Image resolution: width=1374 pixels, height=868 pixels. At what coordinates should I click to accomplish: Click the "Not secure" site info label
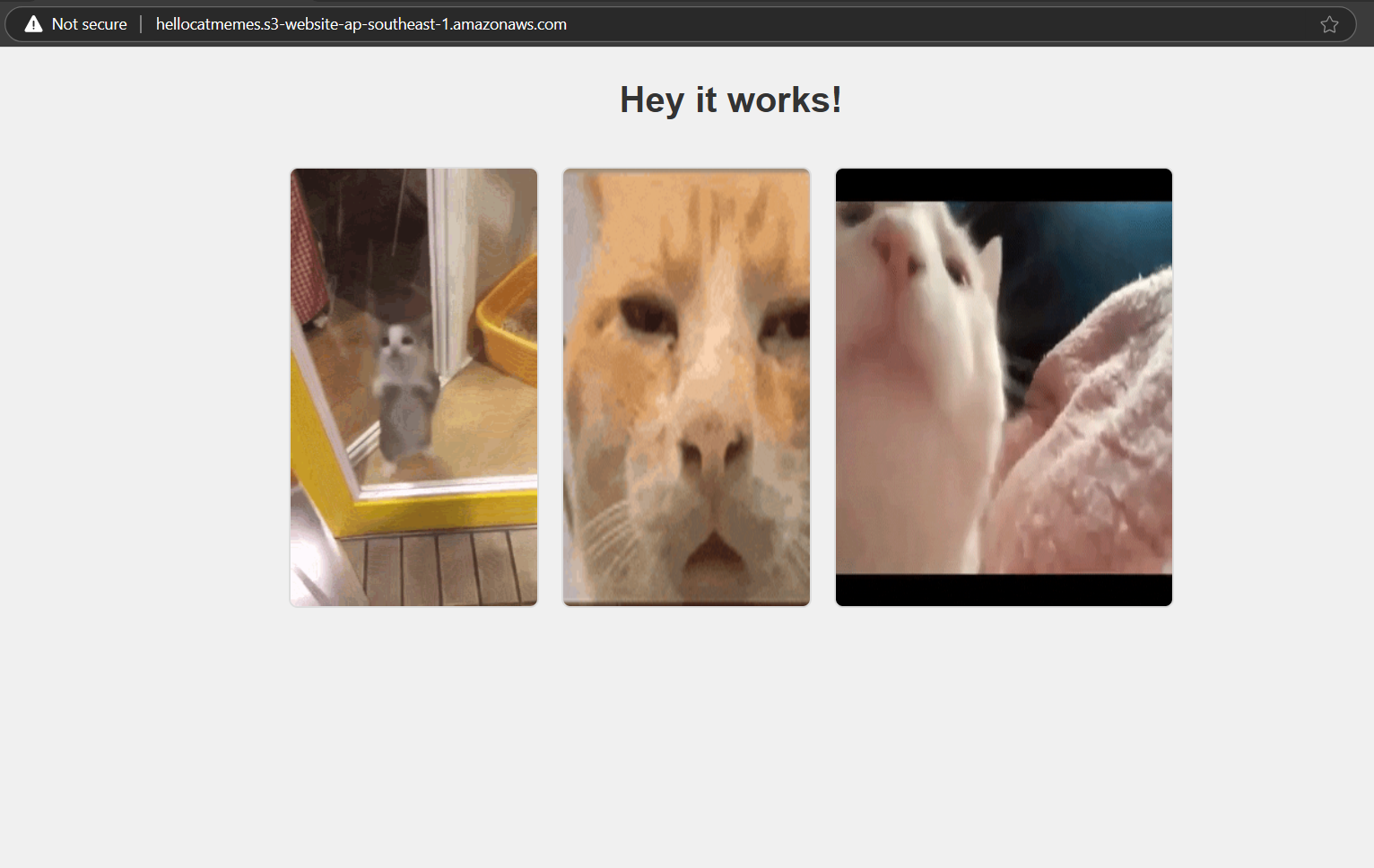pos(89,24)
